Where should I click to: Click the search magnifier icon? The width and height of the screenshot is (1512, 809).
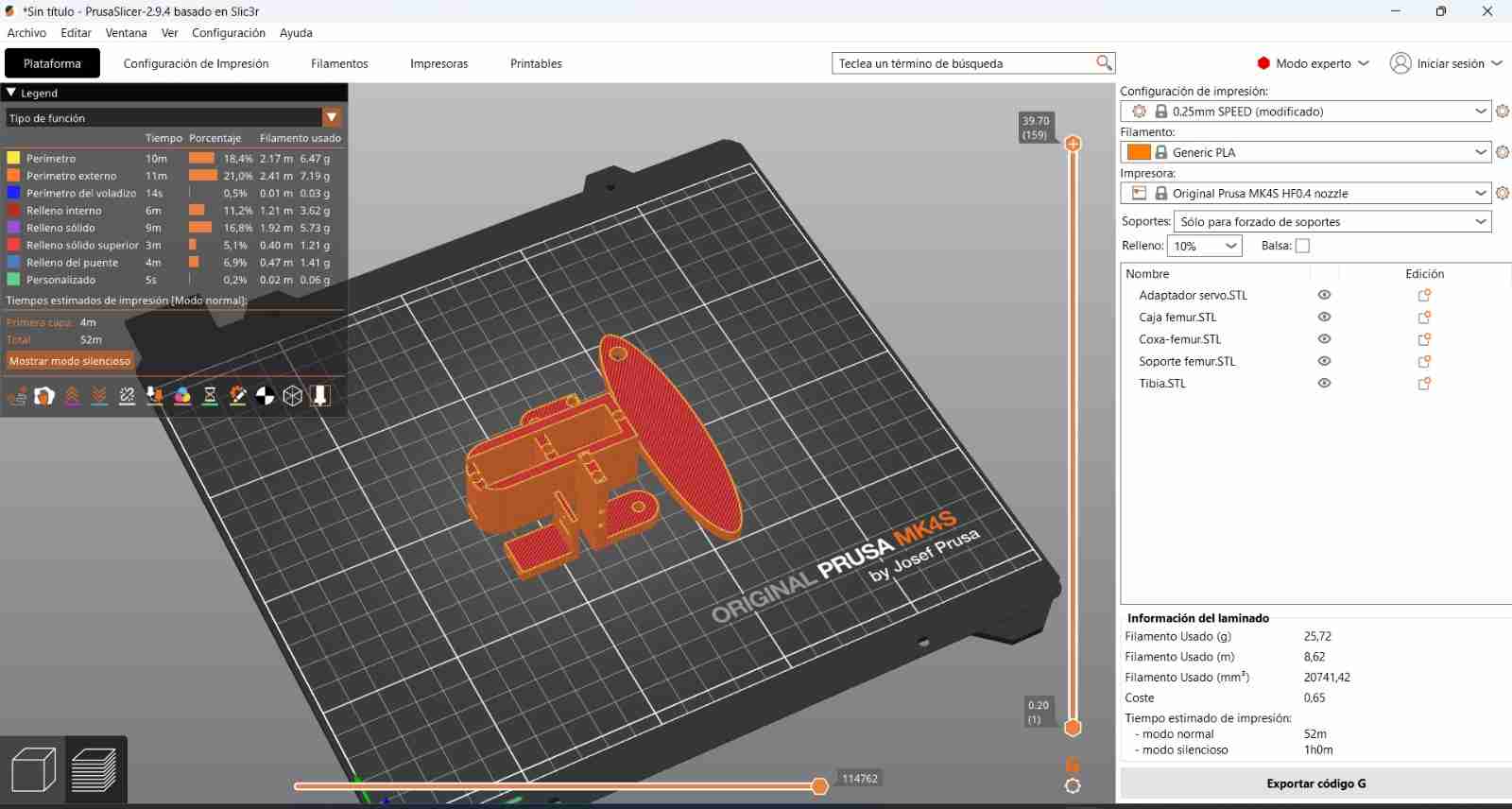pos(1104,63)
